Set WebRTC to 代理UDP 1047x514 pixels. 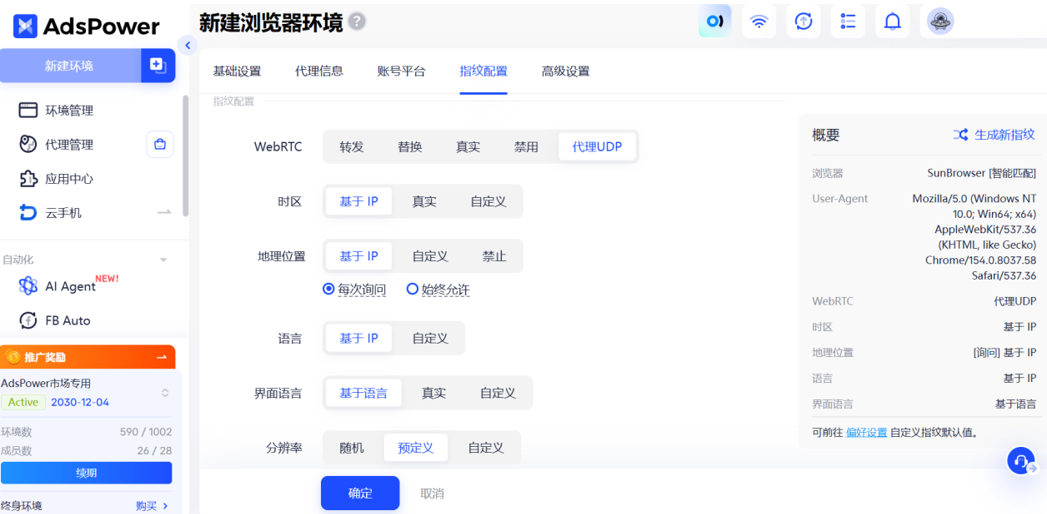coord(597,147)
